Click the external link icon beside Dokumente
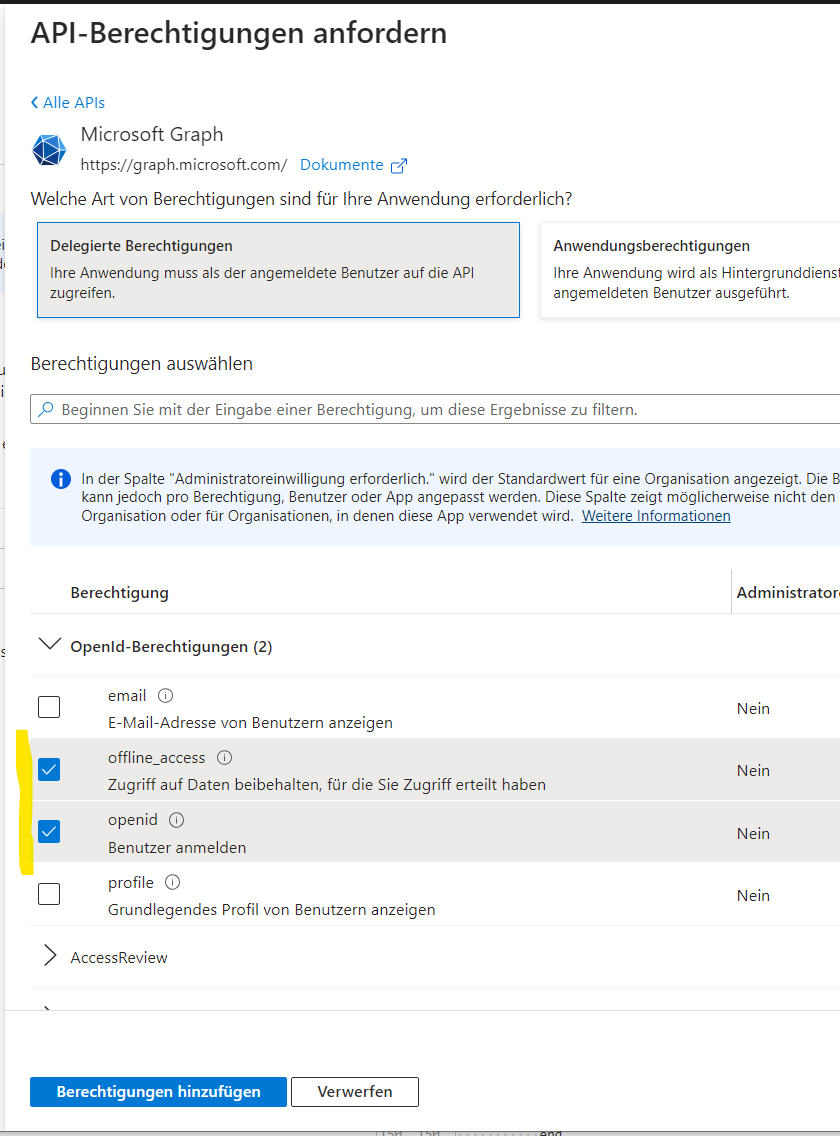This screenshot has width=840, height=1136. click(x=399, y=165)
